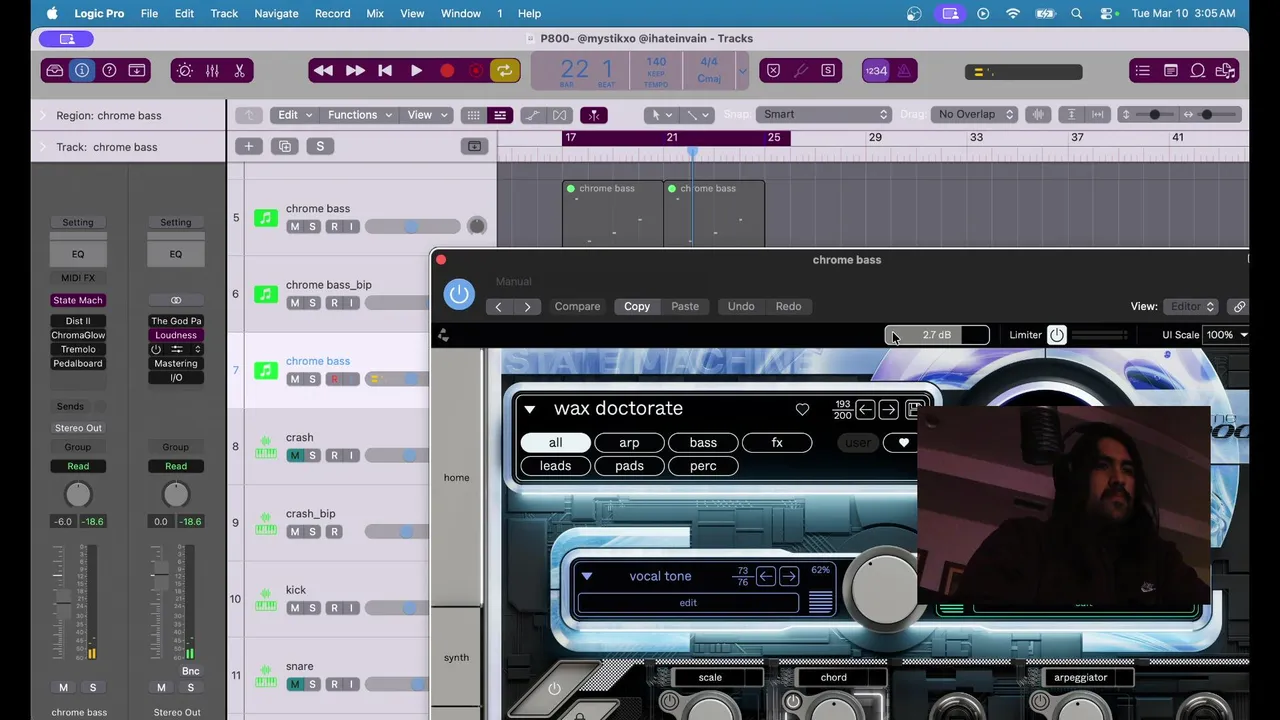The image size is (1280, 720).
Task: Open the tracks area Edit dropdown
Action: coord(294,115)
